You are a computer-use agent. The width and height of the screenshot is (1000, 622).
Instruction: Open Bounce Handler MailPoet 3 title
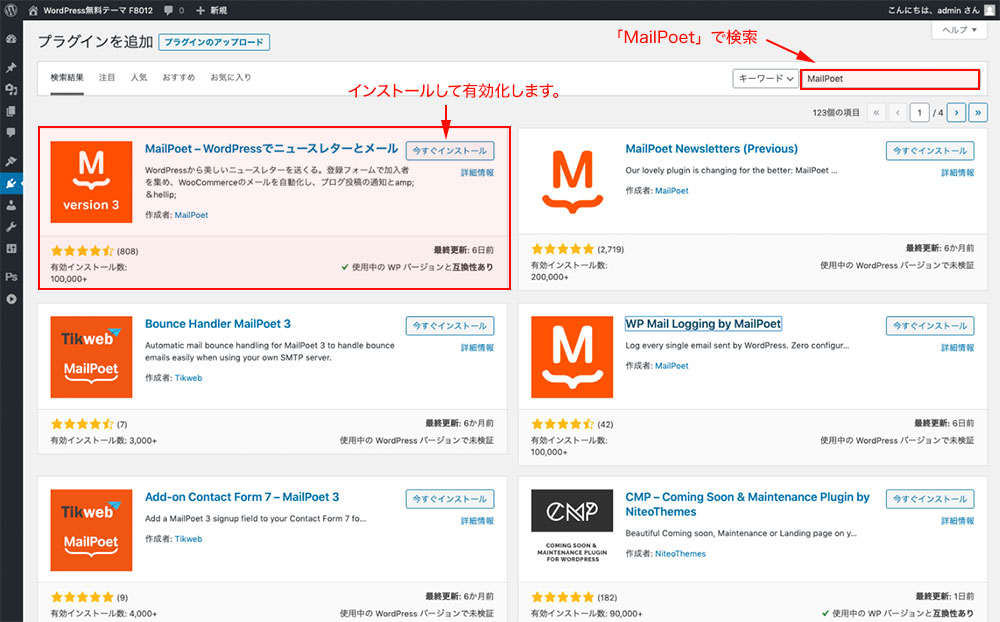pos(217,323)
